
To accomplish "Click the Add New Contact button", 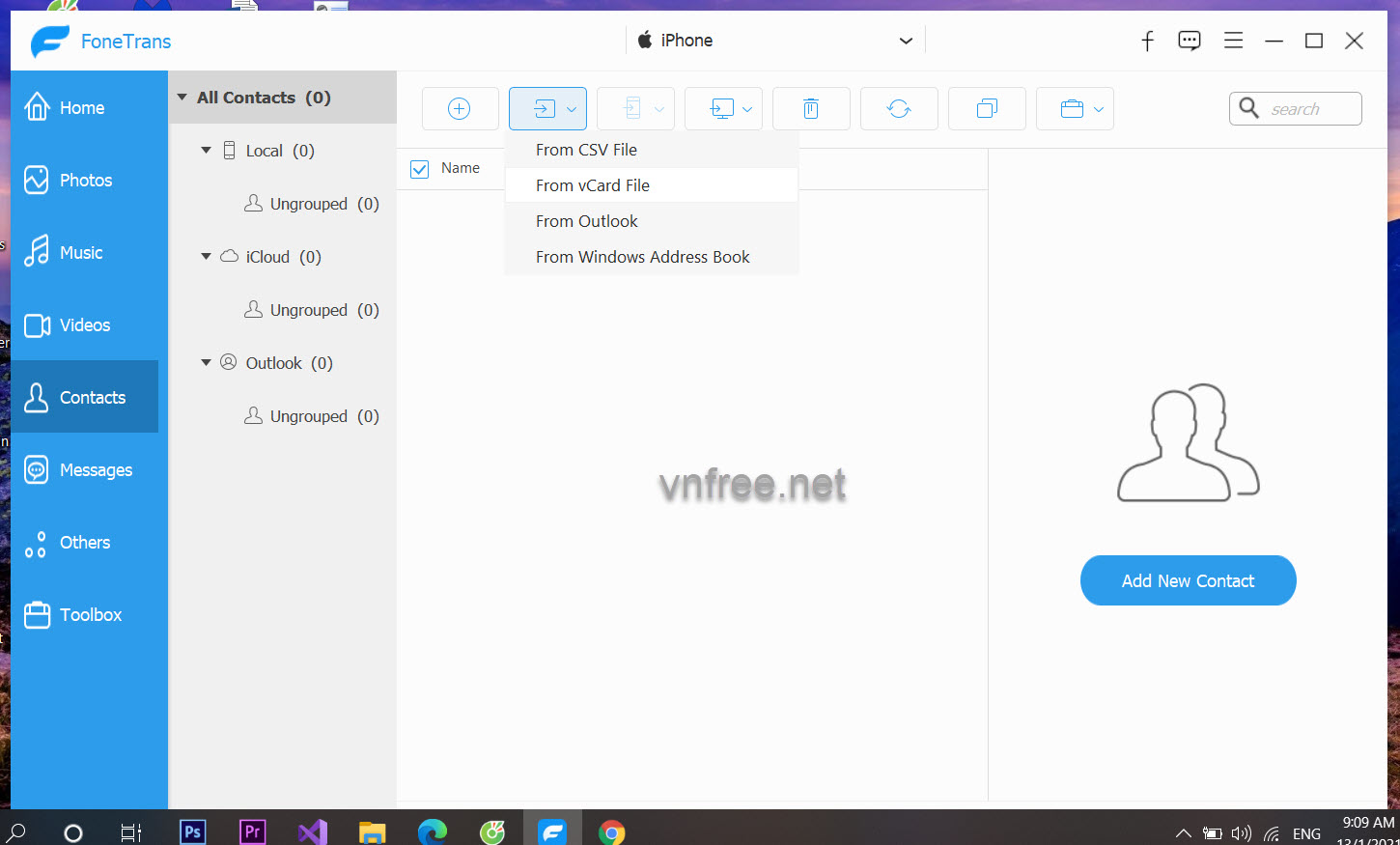I will click(1188, 580).
